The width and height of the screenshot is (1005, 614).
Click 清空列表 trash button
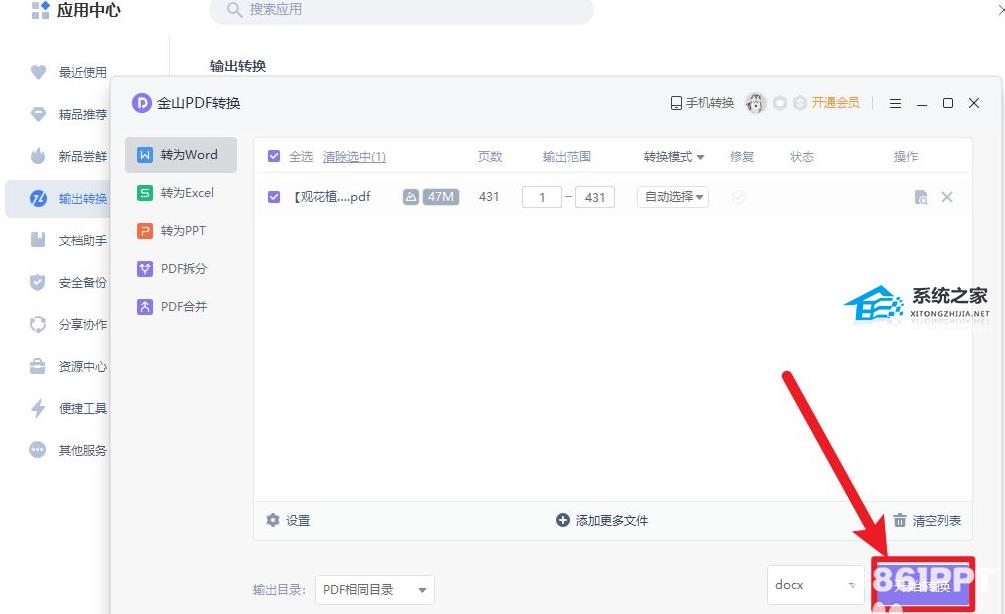[927, 520]
